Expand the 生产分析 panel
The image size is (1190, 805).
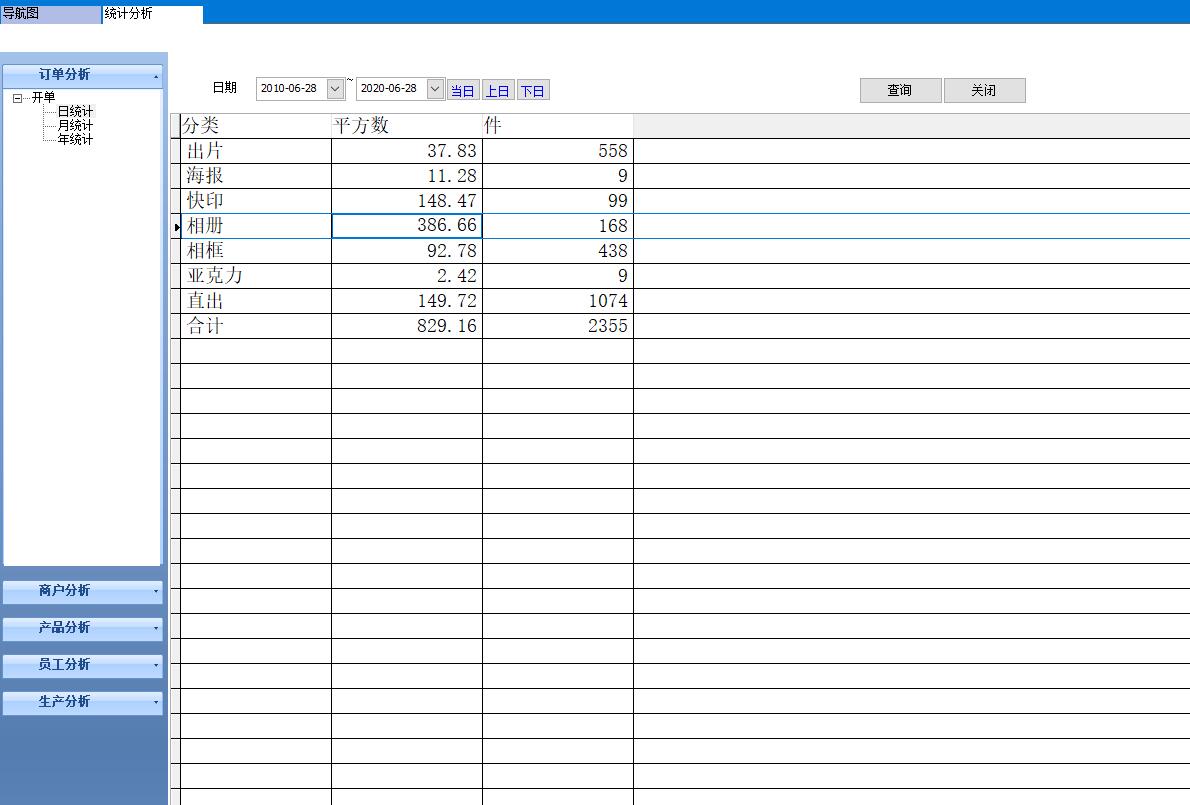pos(82,702)
